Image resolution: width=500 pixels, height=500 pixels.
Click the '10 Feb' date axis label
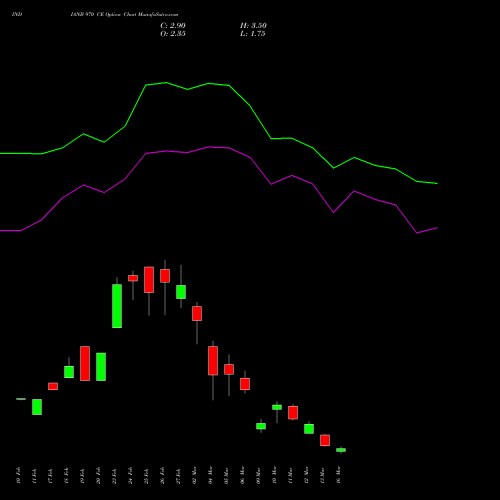[18, 475]
